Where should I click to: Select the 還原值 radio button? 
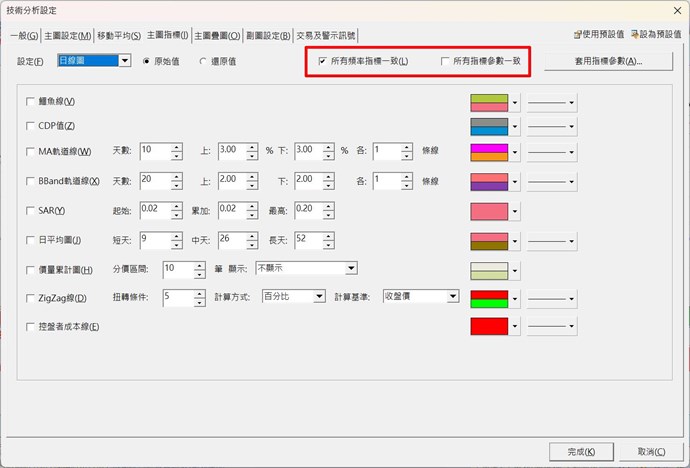[205, 62]
